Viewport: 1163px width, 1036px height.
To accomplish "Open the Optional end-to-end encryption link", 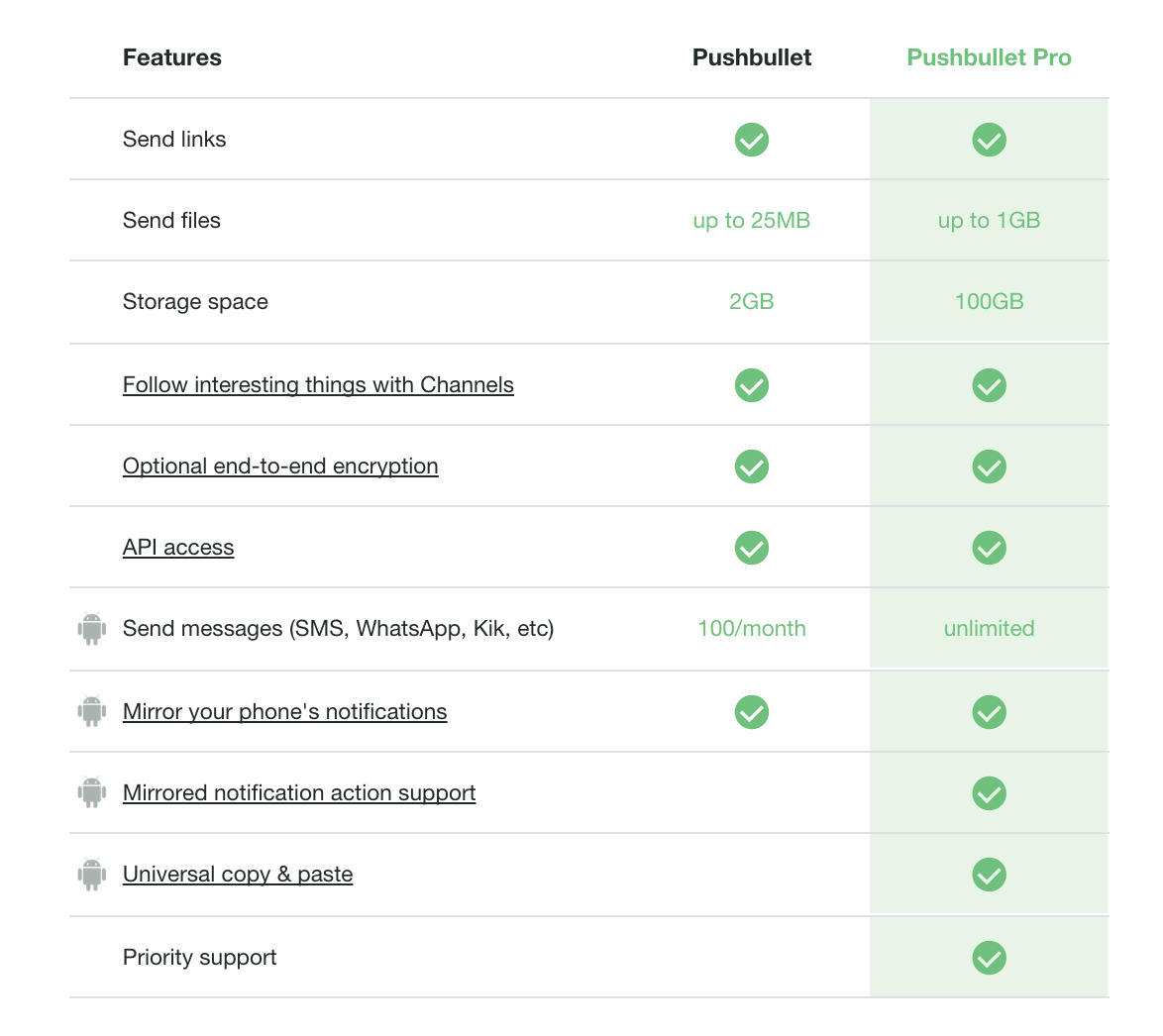I will tap(280, 466).
